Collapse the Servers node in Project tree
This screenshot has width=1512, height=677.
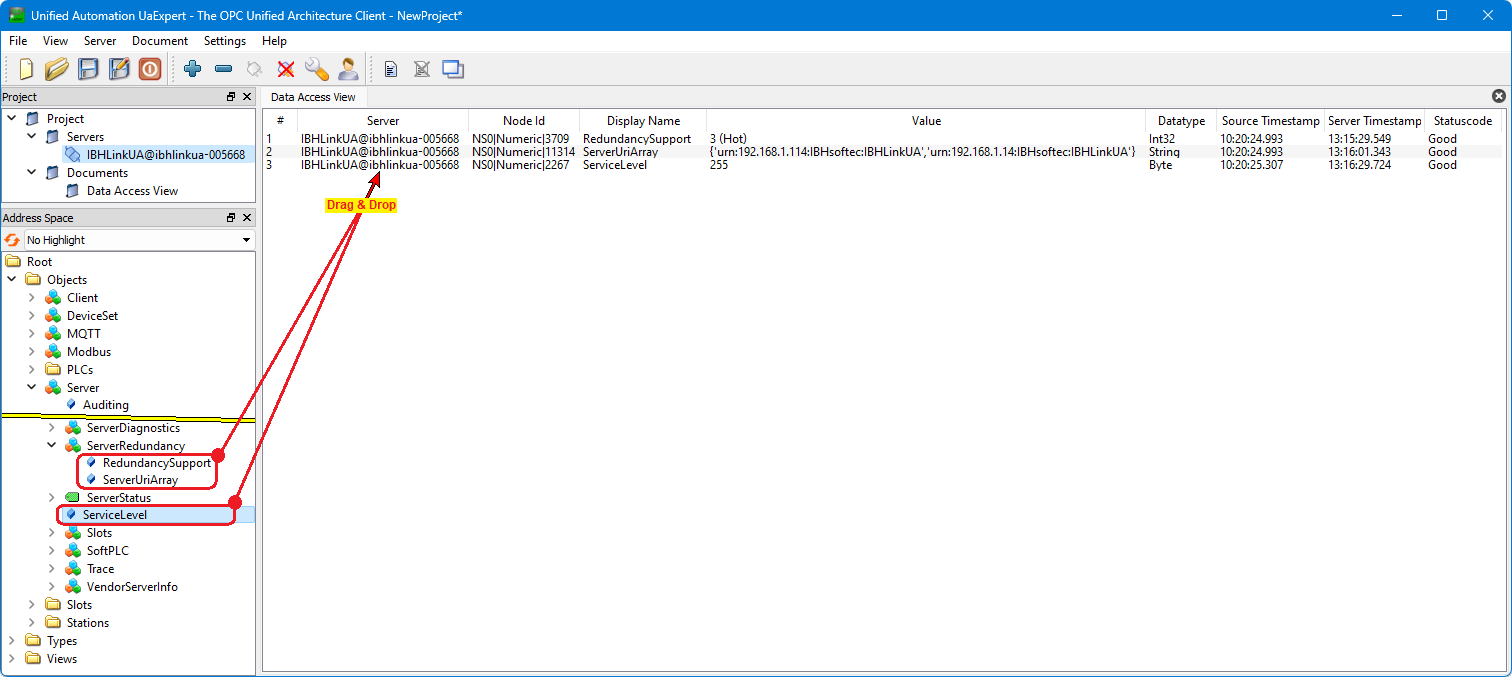click(x=31, y=137)
